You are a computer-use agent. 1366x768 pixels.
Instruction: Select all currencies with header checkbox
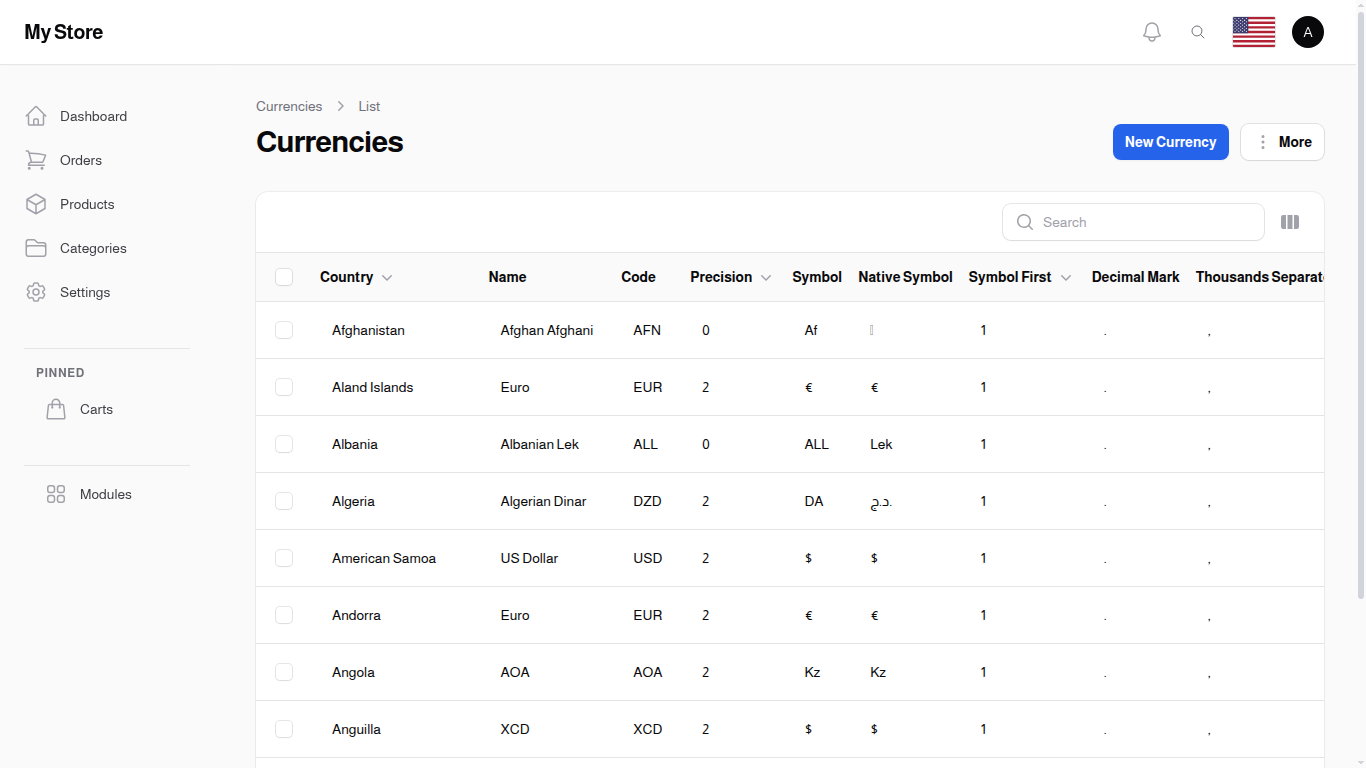click(284, 277)
